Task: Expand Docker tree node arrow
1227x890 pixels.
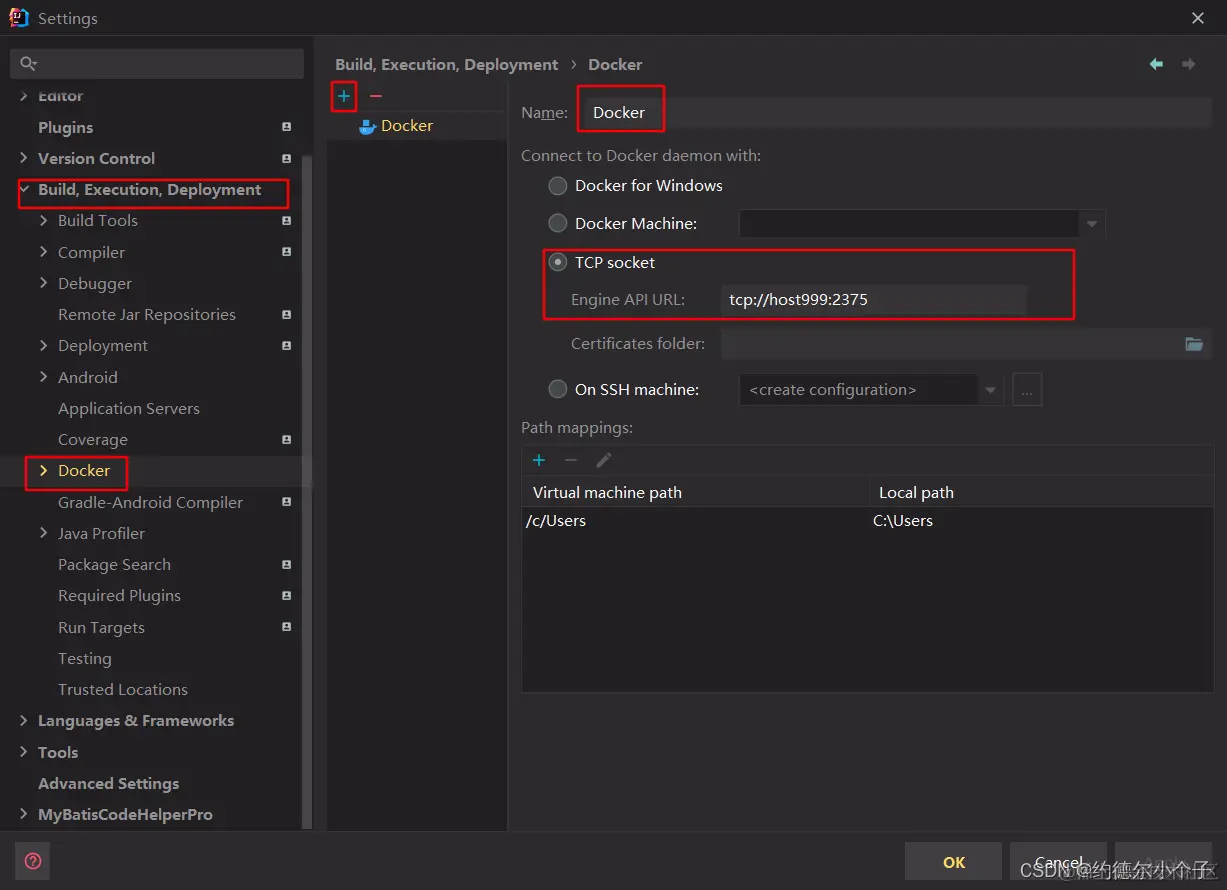Action: coord(43,470)
